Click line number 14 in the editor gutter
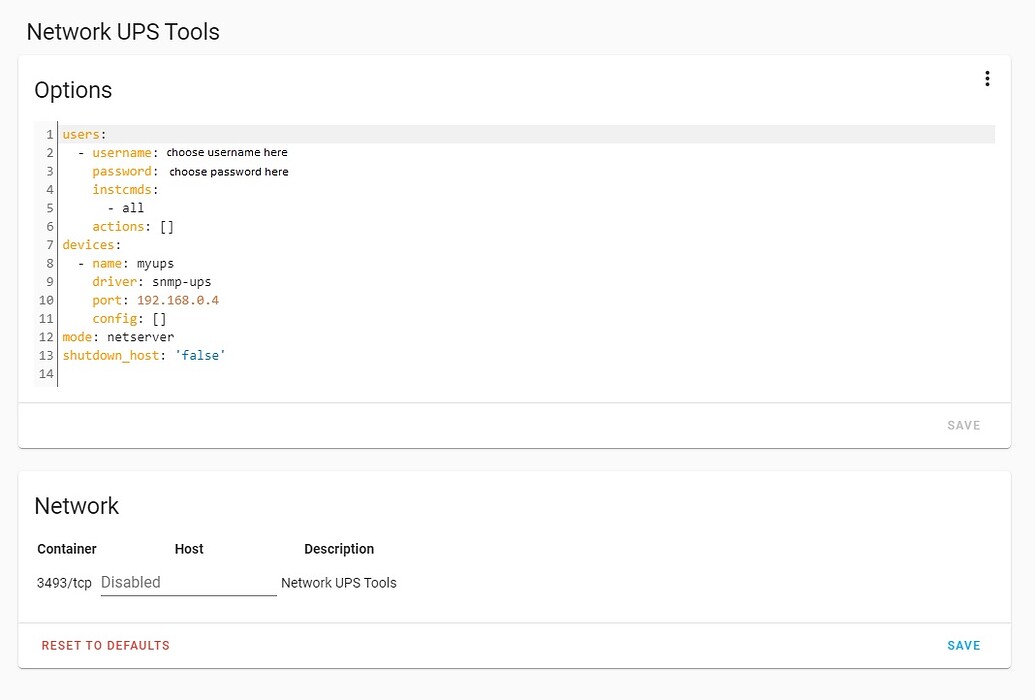 [45, 374]
